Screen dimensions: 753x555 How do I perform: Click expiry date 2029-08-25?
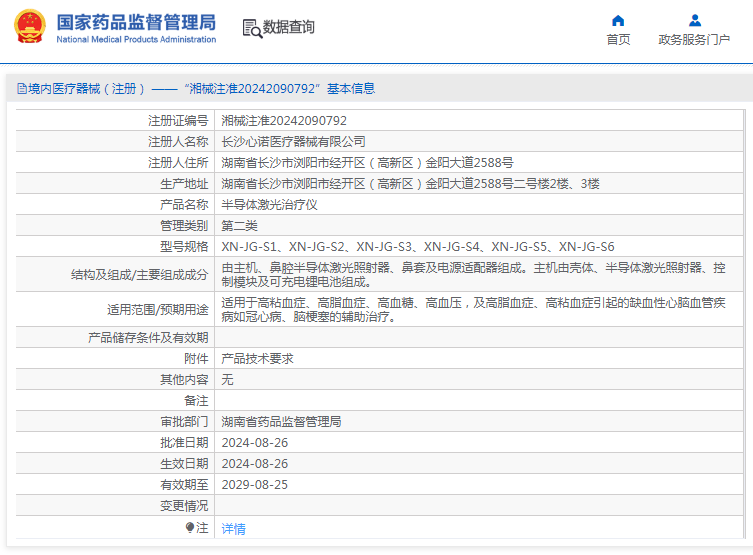pyautogui.click(x=255, y=485)
